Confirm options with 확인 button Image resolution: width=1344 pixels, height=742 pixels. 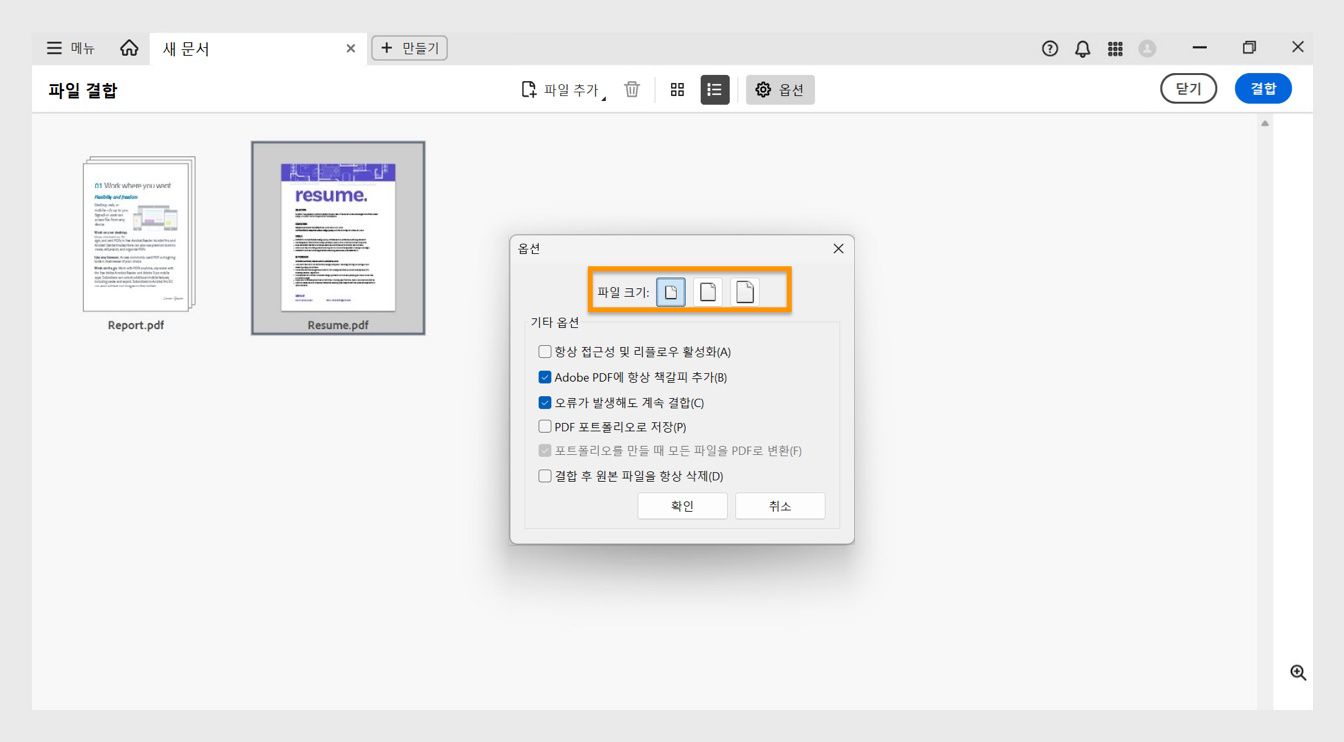click(x=683, y=505)
